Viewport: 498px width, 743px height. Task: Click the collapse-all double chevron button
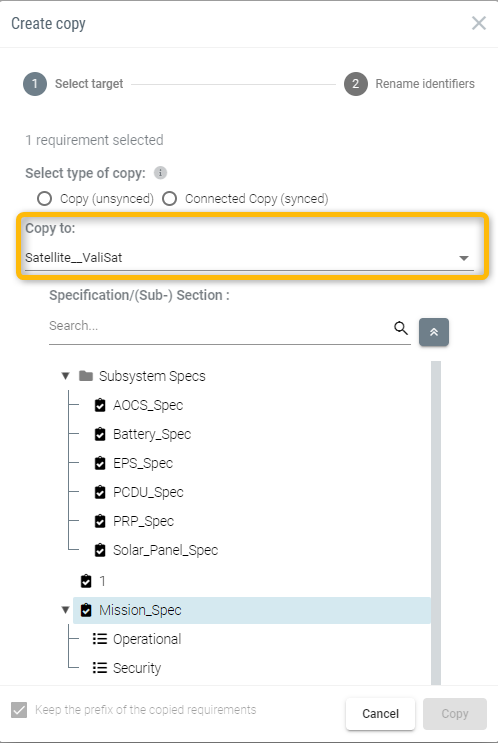pyautogui.click(x=434, y=332)
